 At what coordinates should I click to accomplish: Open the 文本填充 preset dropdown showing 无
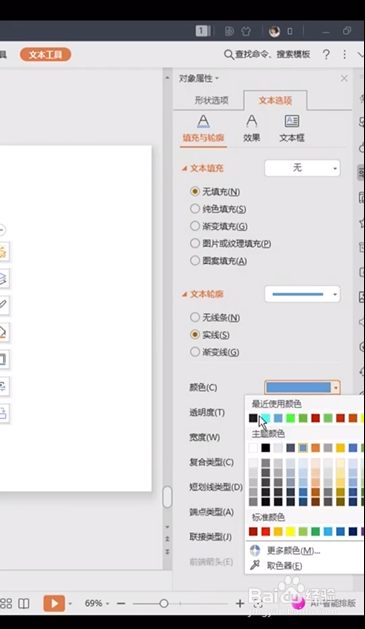[x=302, y=168]
